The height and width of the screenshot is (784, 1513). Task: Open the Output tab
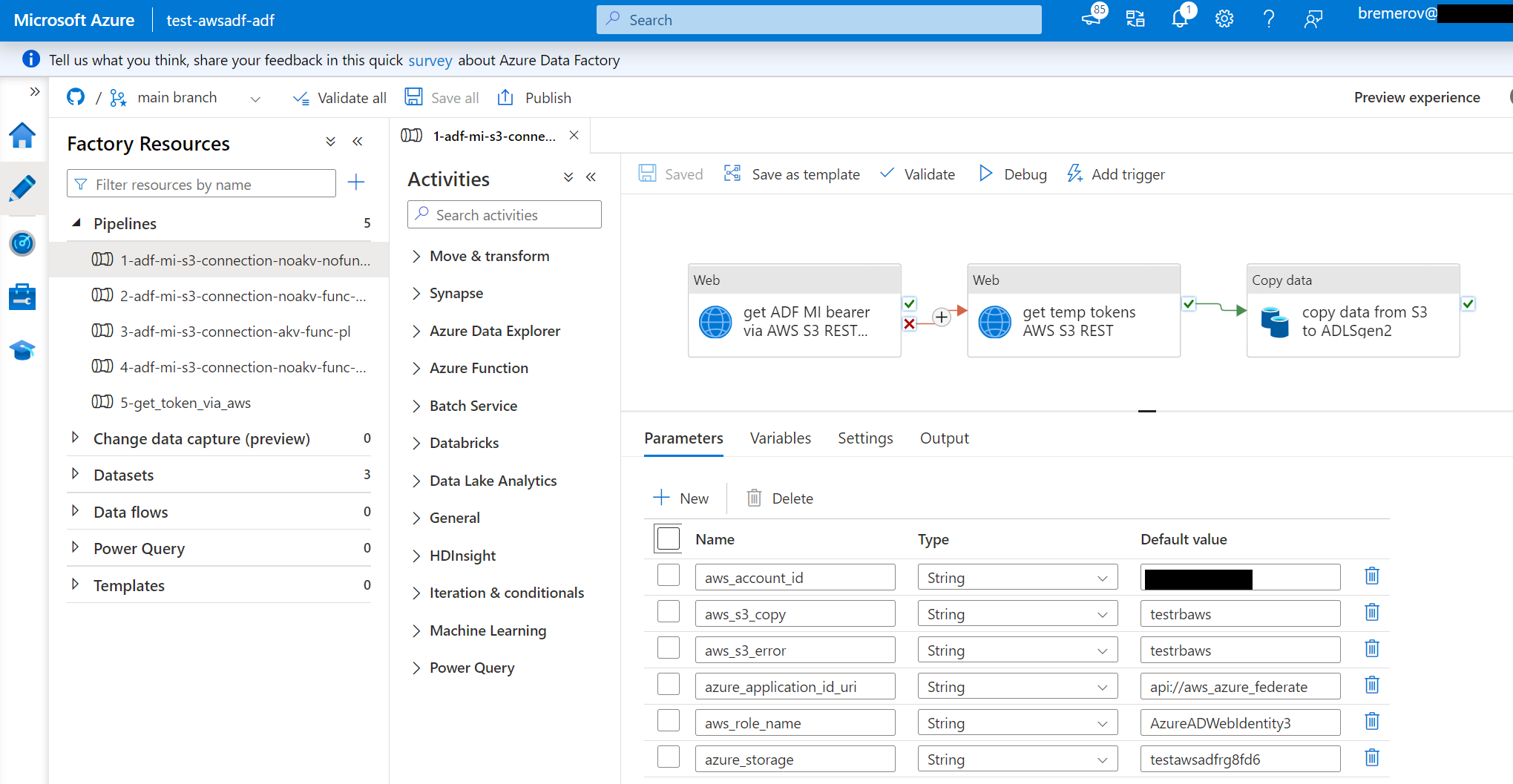[x=944, y=438]
